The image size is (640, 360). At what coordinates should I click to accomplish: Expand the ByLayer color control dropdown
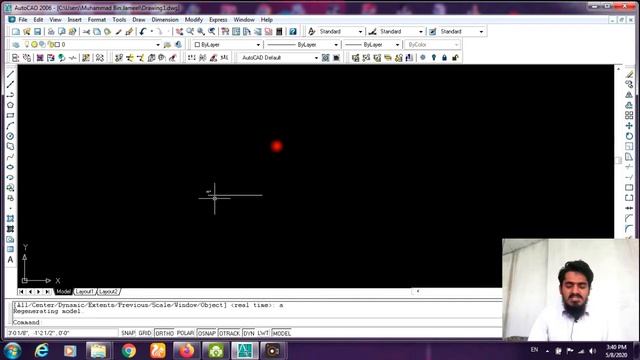coord(258,44)
